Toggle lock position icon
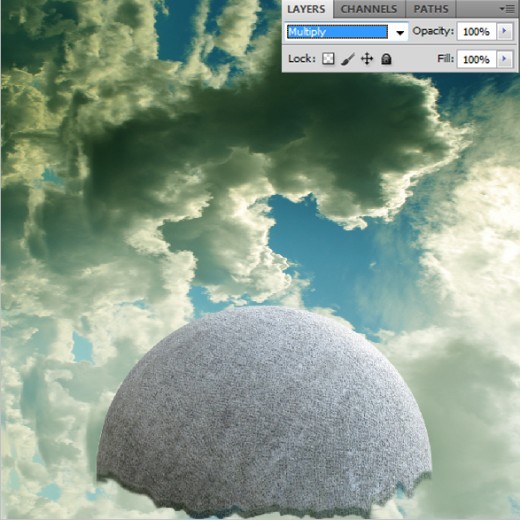This screenshot has width=520, height=520. pyautogui.click(x=367, y=59)
